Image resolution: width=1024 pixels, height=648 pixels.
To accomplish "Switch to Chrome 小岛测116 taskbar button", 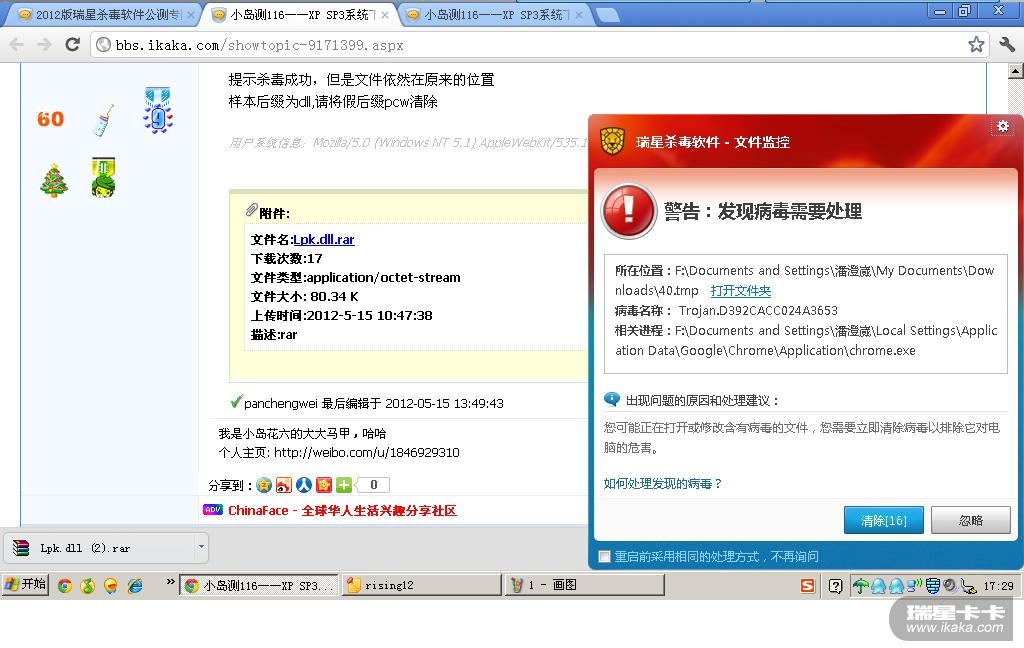I will (x=259, y=585).
